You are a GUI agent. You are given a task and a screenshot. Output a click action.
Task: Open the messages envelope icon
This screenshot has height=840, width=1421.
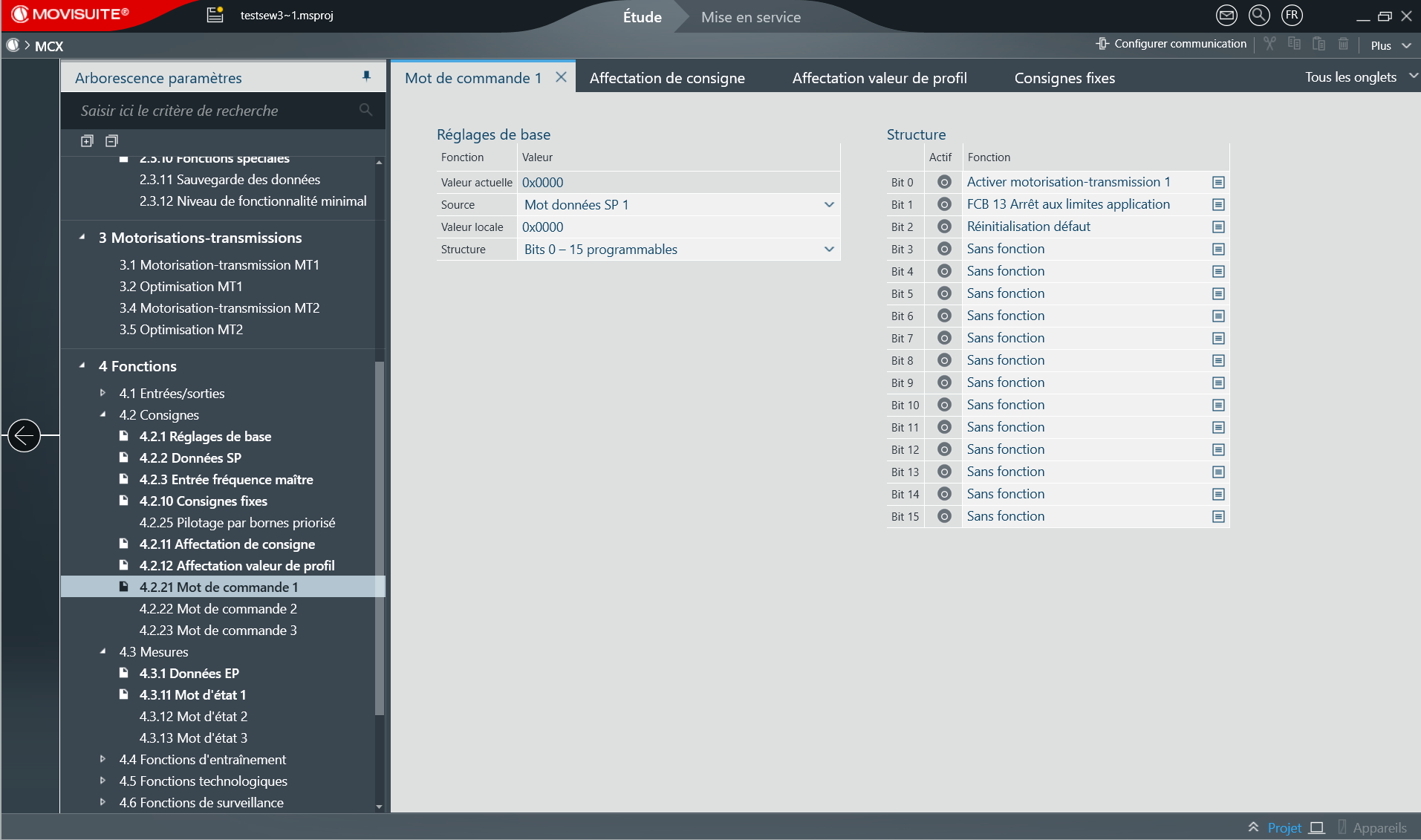click(x=1226, y=15)
